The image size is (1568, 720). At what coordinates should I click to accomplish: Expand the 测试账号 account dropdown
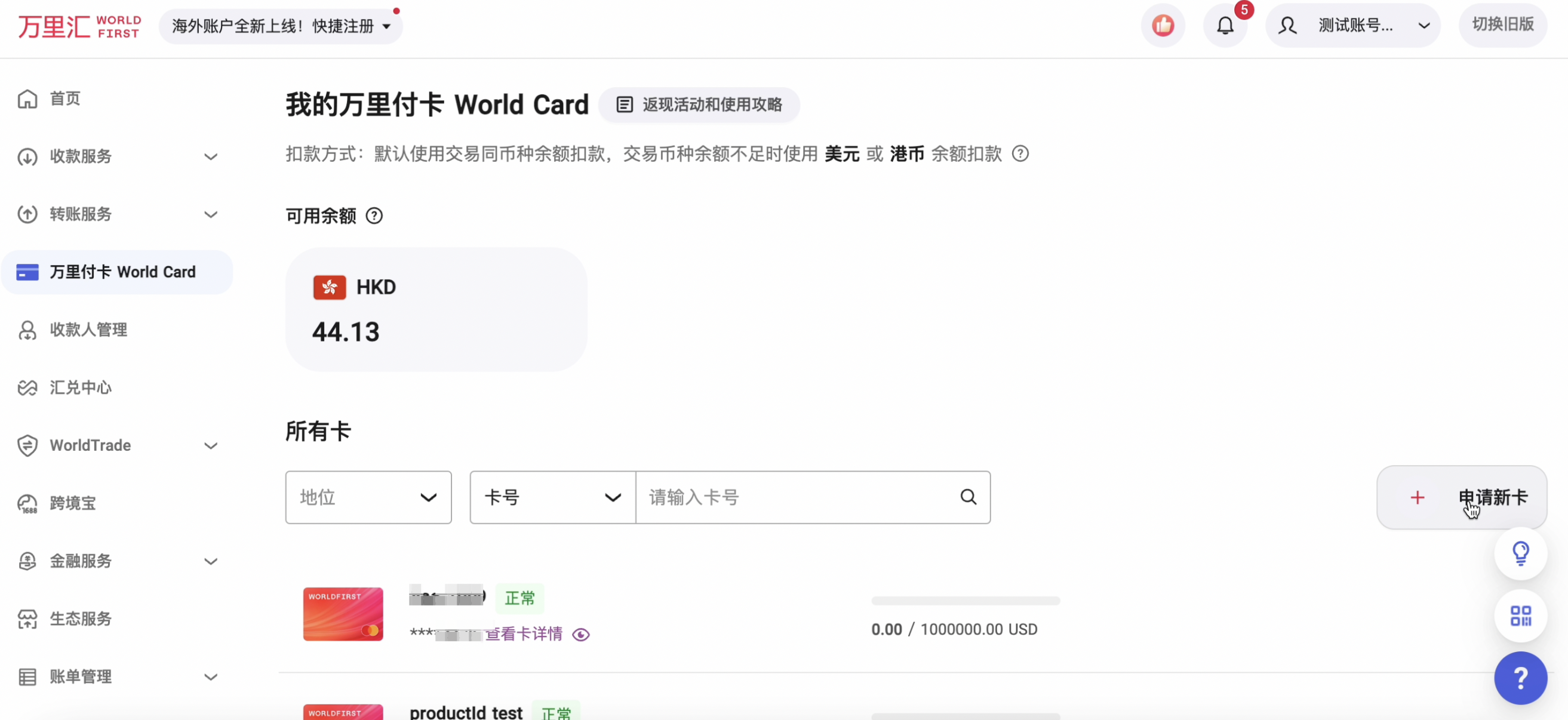pyautogui.click(x=1352, y=26)
